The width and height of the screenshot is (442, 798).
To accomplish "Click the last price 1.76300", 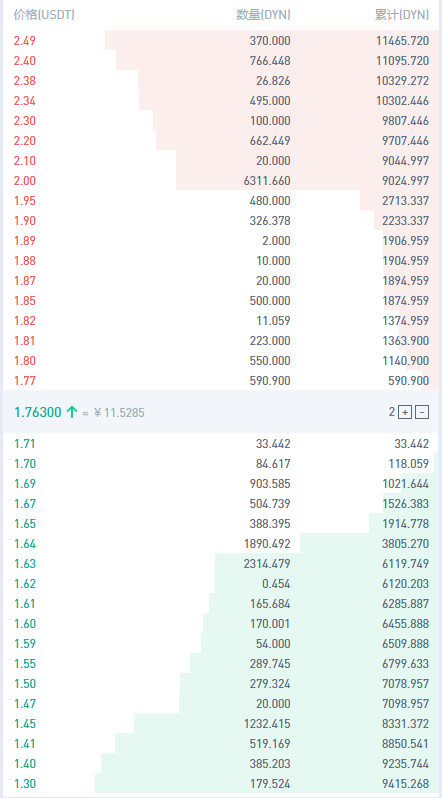I will click(38, 412).
